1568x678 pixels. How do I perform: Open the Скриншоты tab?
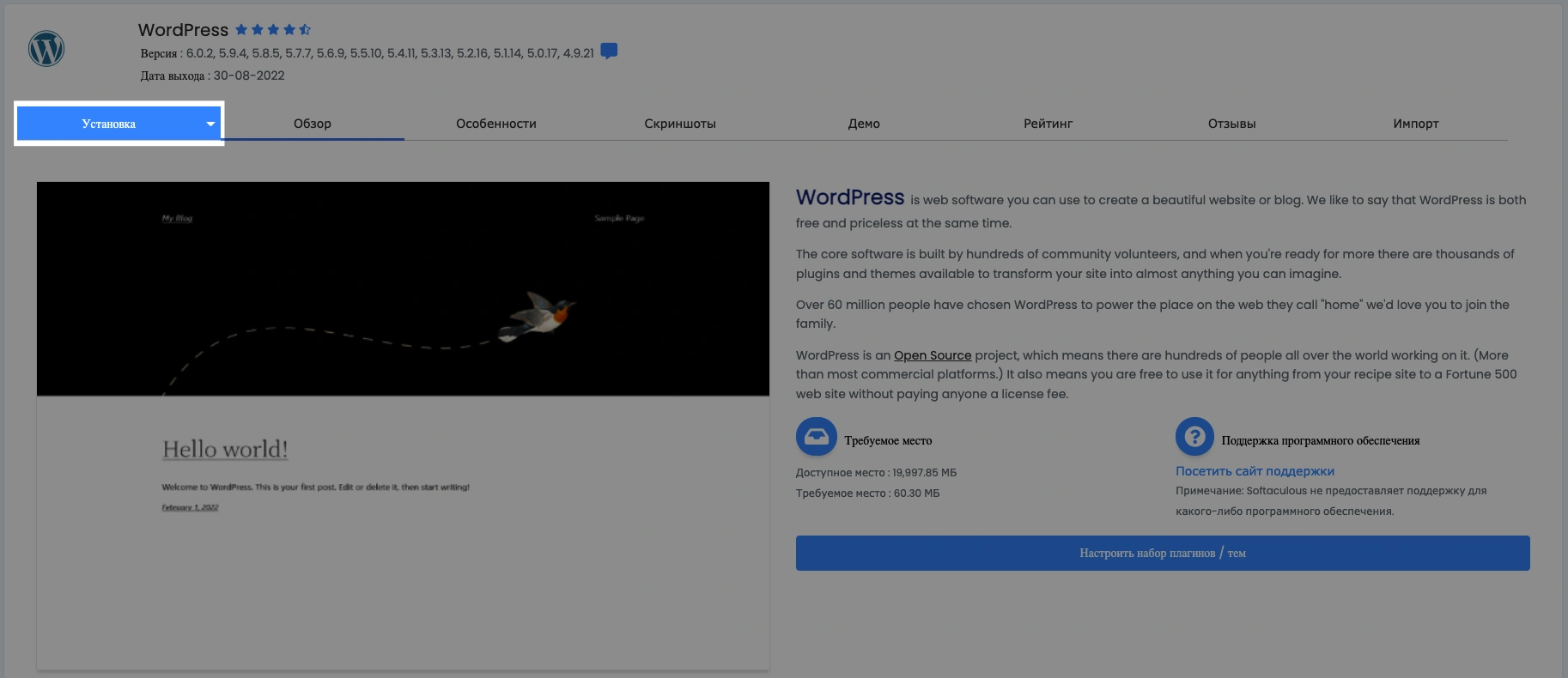[x=680, y=124]
